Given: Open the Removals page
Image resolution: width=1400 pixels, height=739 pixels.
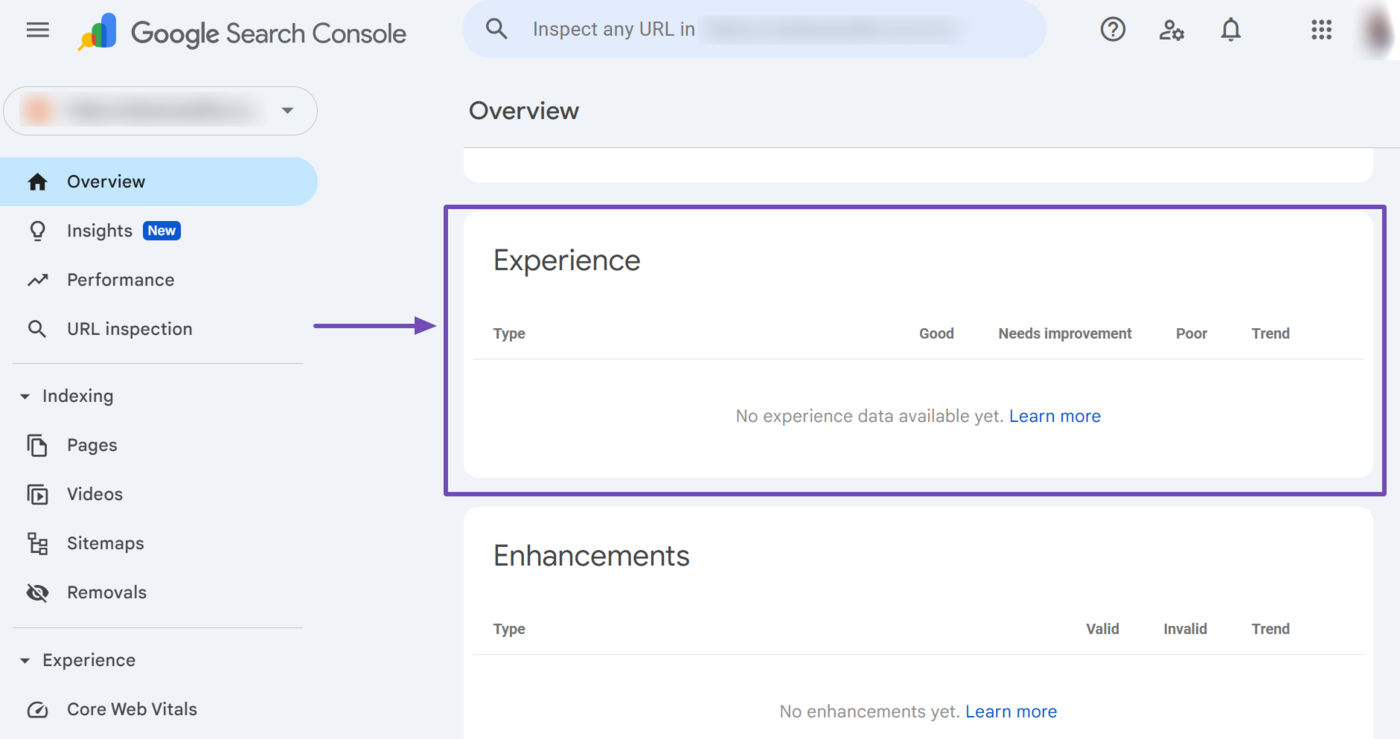Looking at the screenshot, I should [106, 592].
